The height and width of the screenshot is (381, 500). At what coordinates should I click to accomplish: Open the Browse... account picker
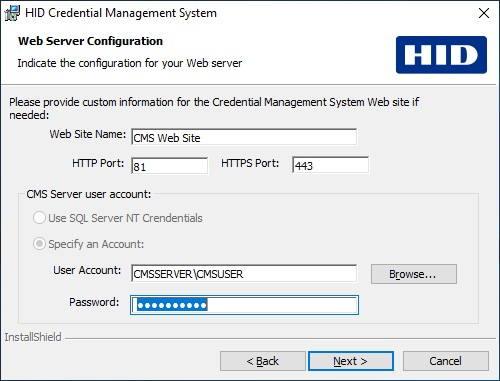click(414, 274)
